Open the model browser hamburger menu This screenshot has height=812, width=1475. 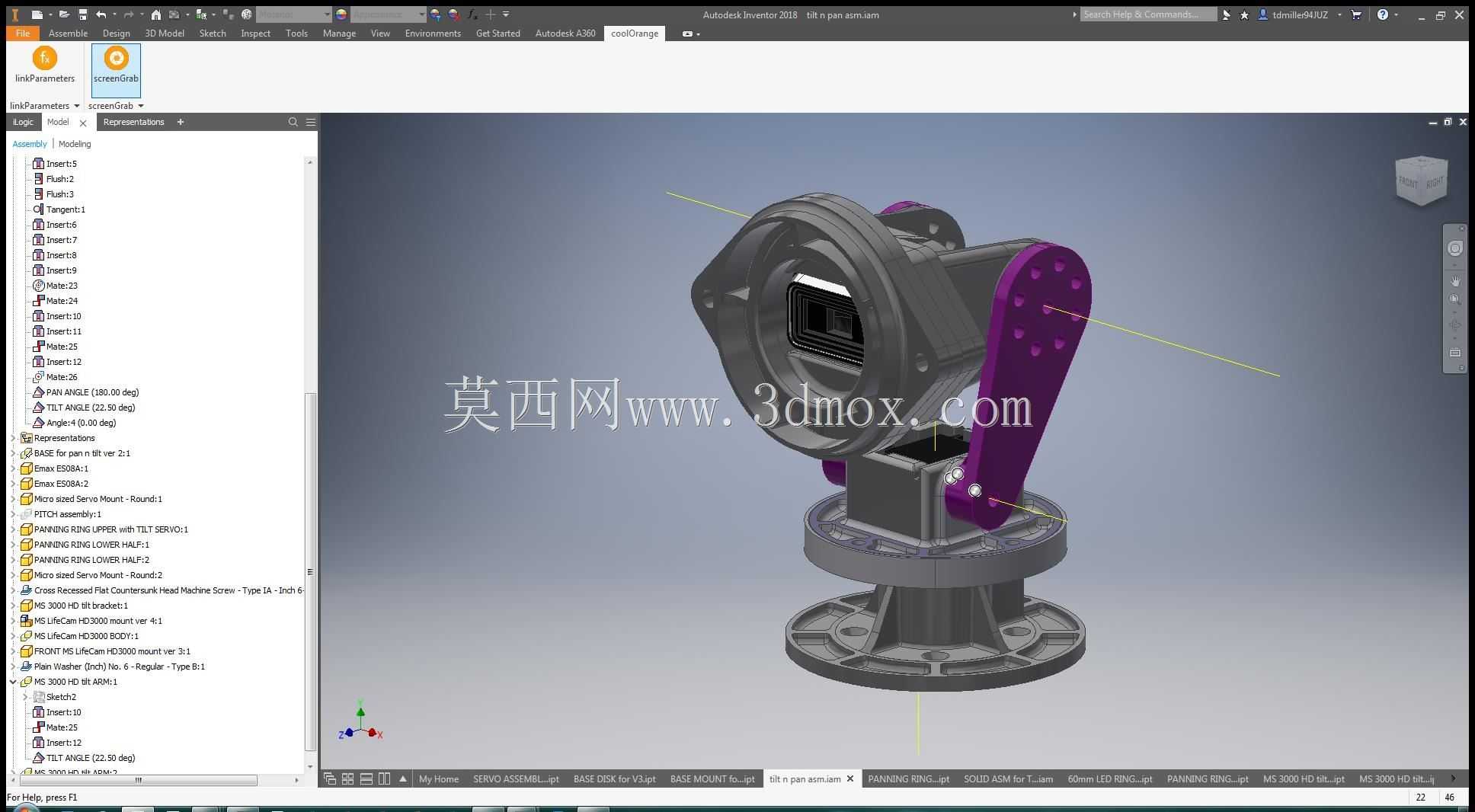pos(311,122)
